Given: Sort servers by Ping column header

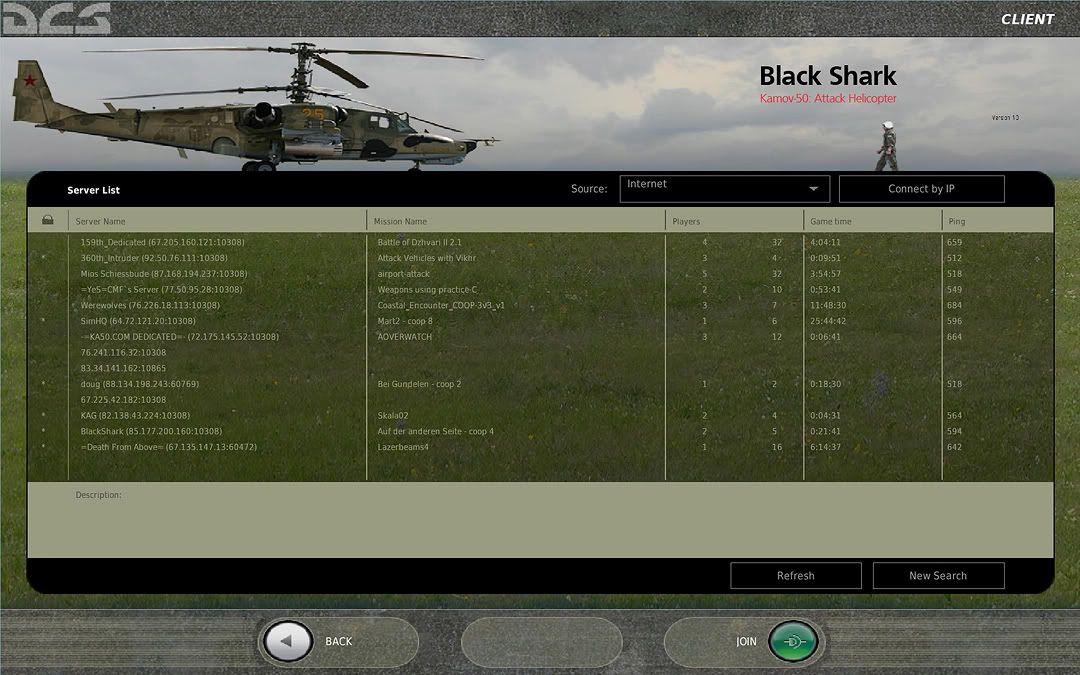Looking at the screenshot, I should [x=957, y=221].
